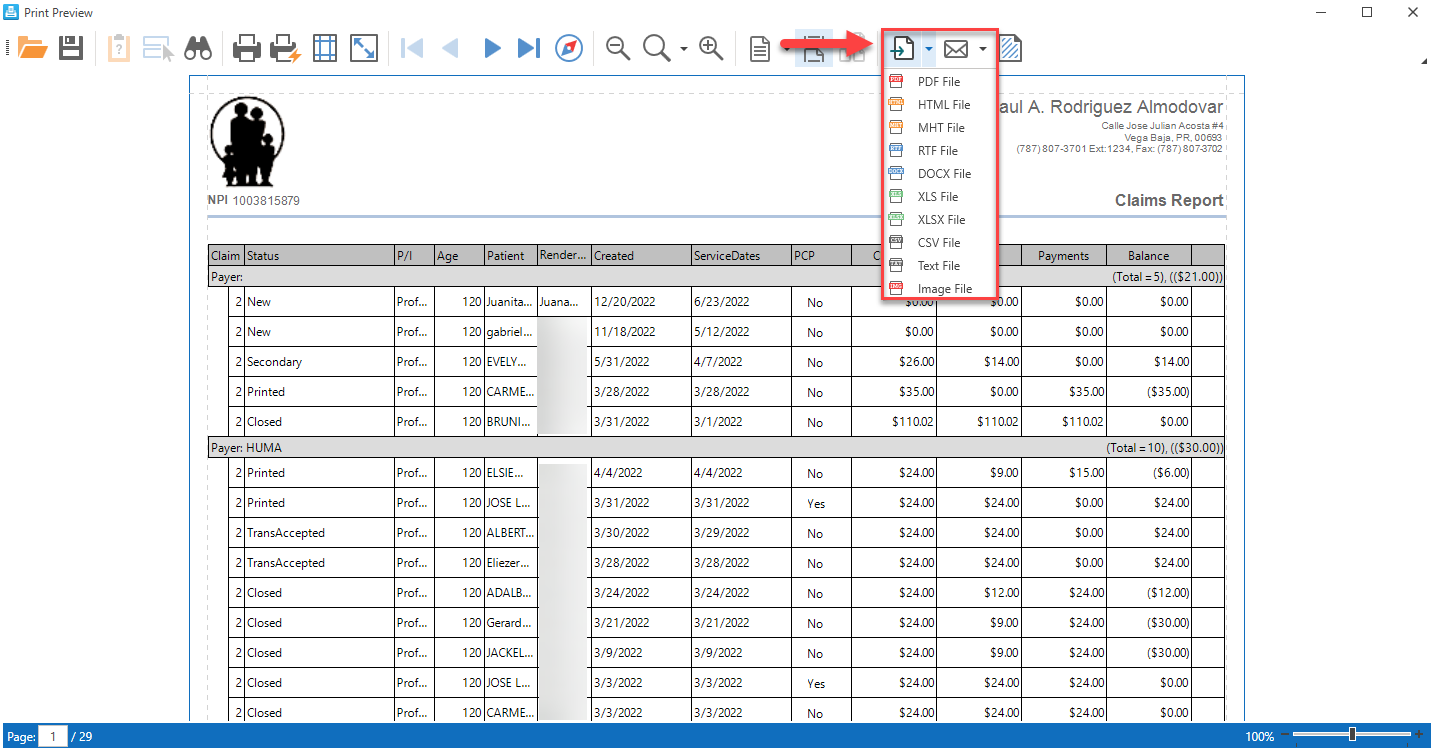Image resolution: width=1434 pixels, height=753 pixels.
Task: Choose DOCX File export option
Action: (x=939, y=174)
